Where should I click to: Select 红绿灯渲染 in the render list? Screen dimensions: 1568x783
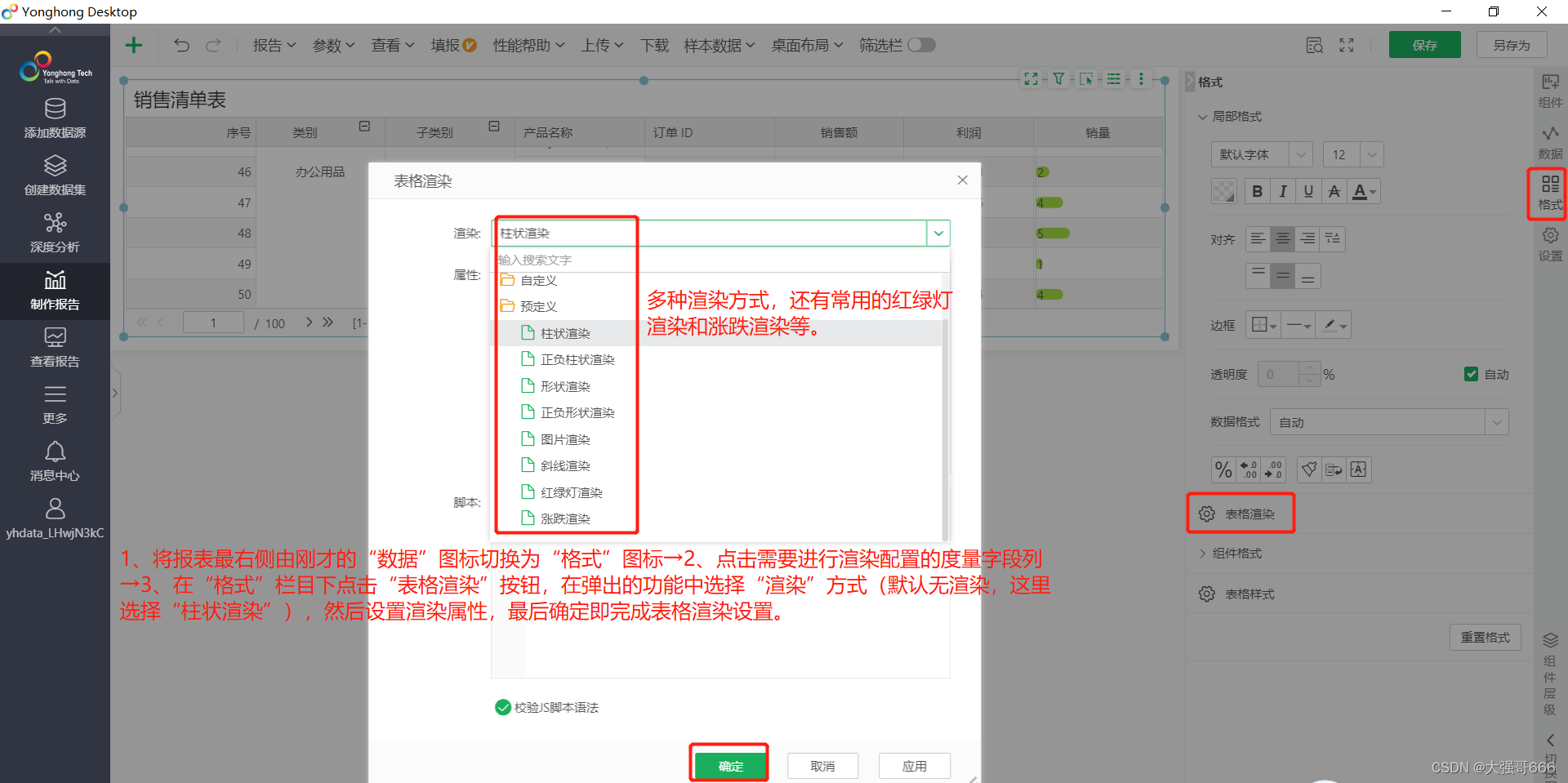pos(571,492)
